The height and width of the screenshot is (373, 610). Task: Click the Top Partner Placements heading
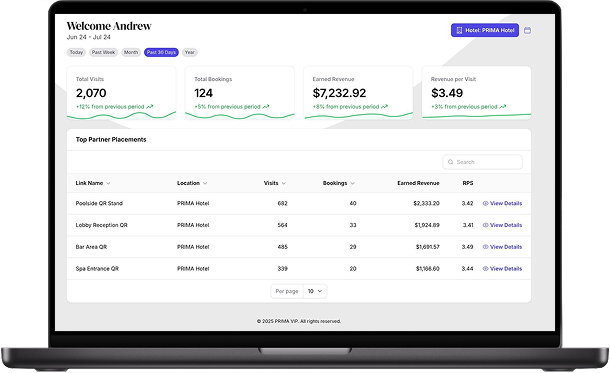coord(111,140)
